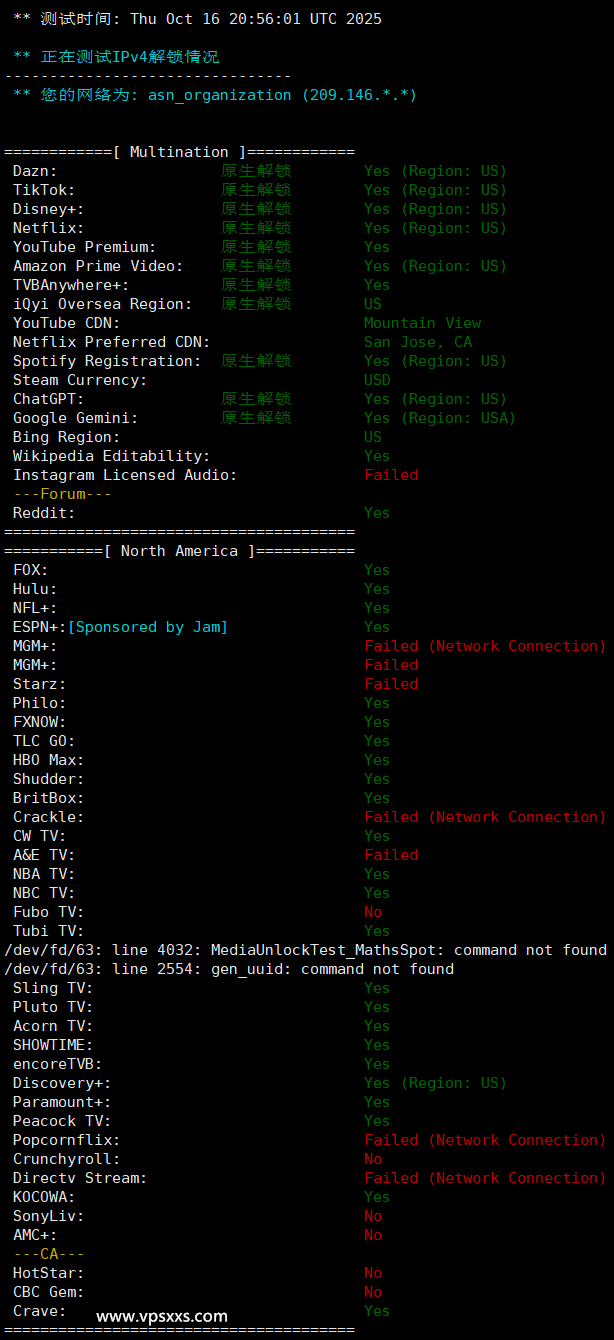Click the asn_organization network IP text
The height and width of the screenshot is (1340, 614).
click(282, 95)
